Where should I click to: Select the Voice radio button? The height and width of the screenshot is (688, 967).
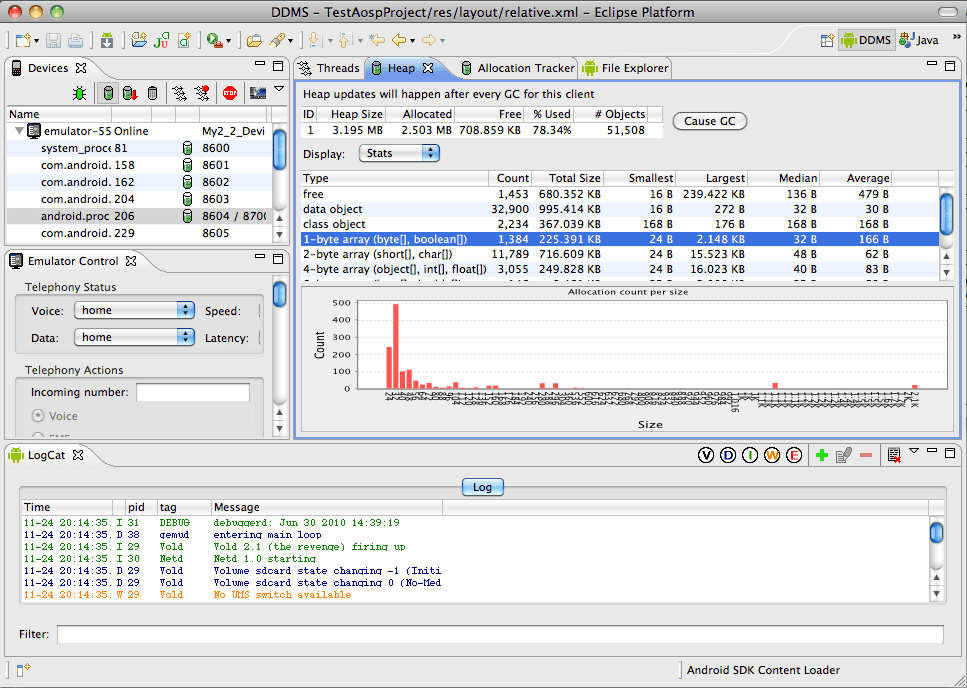click(x=38, y=416)
